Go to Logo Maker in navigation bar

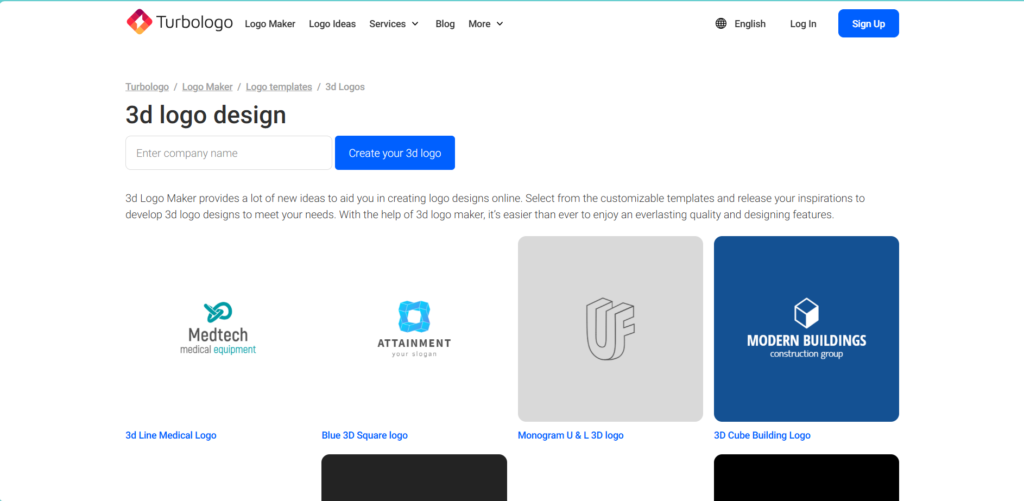(x=270, y=24)
